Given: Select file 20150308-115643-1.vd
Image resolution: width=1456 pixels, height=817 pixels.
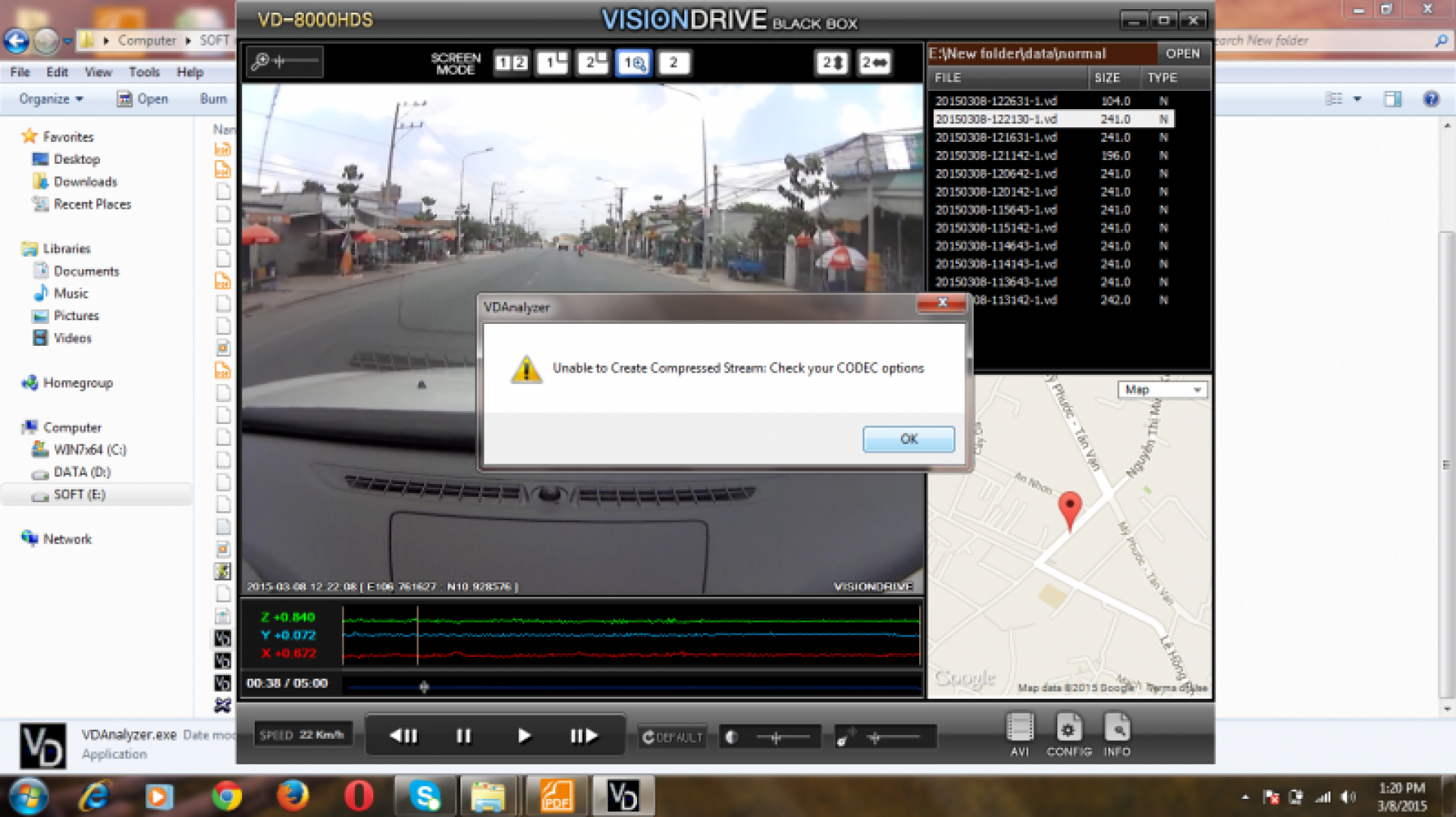Looking at the screenshot, I should [1053, 209].
